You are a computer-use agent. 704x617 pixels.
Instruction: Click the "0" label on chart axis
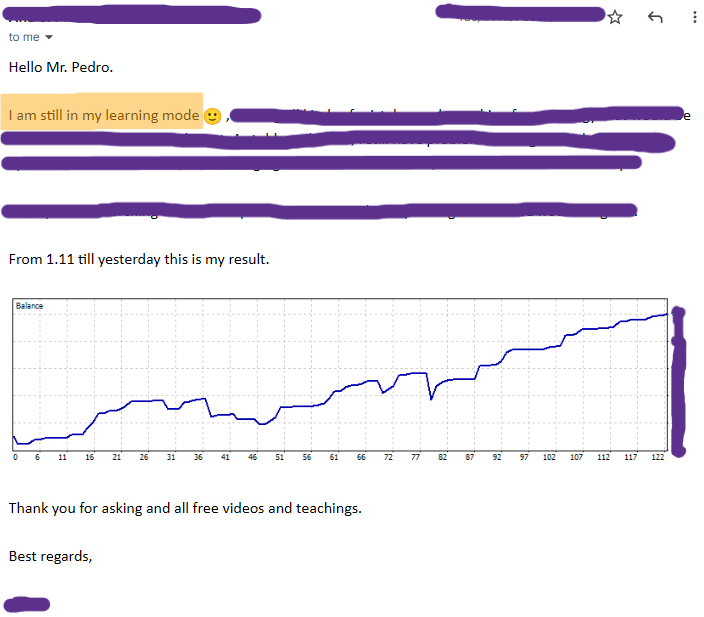[x=15, y=457]
